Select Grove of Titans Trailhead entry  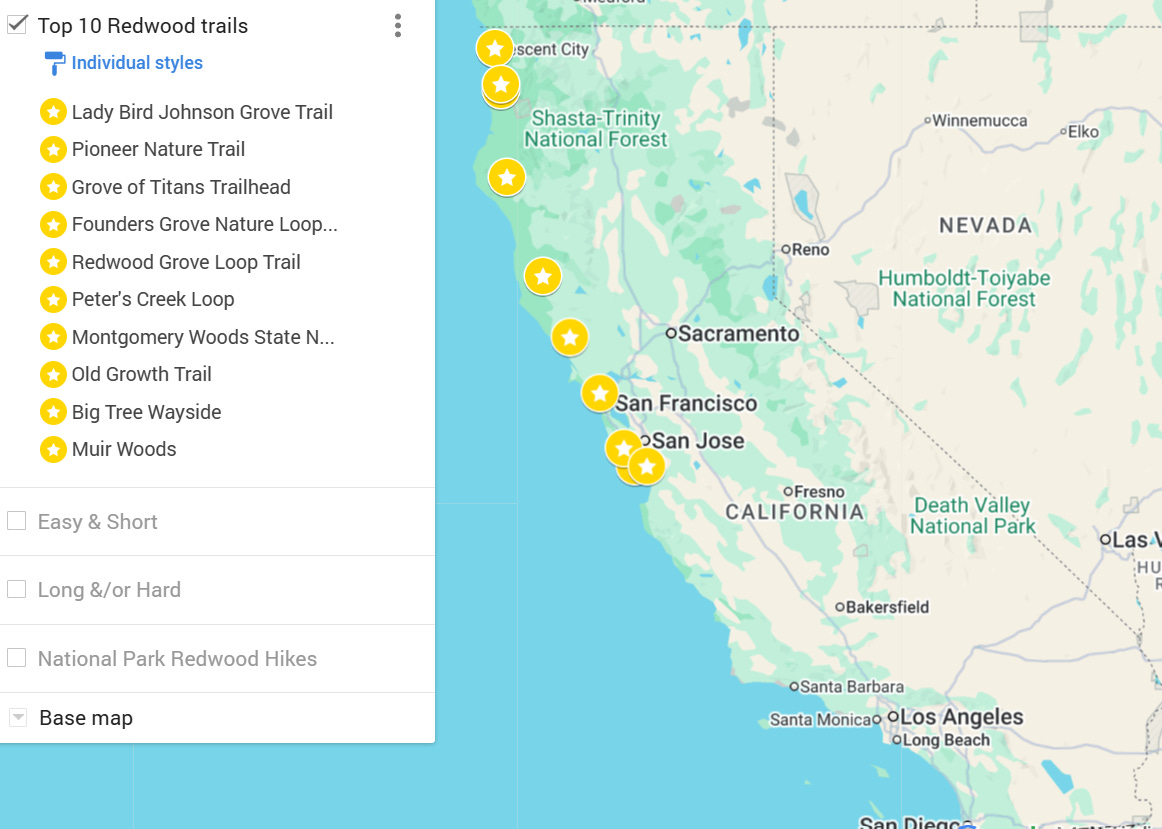point(181,187)
